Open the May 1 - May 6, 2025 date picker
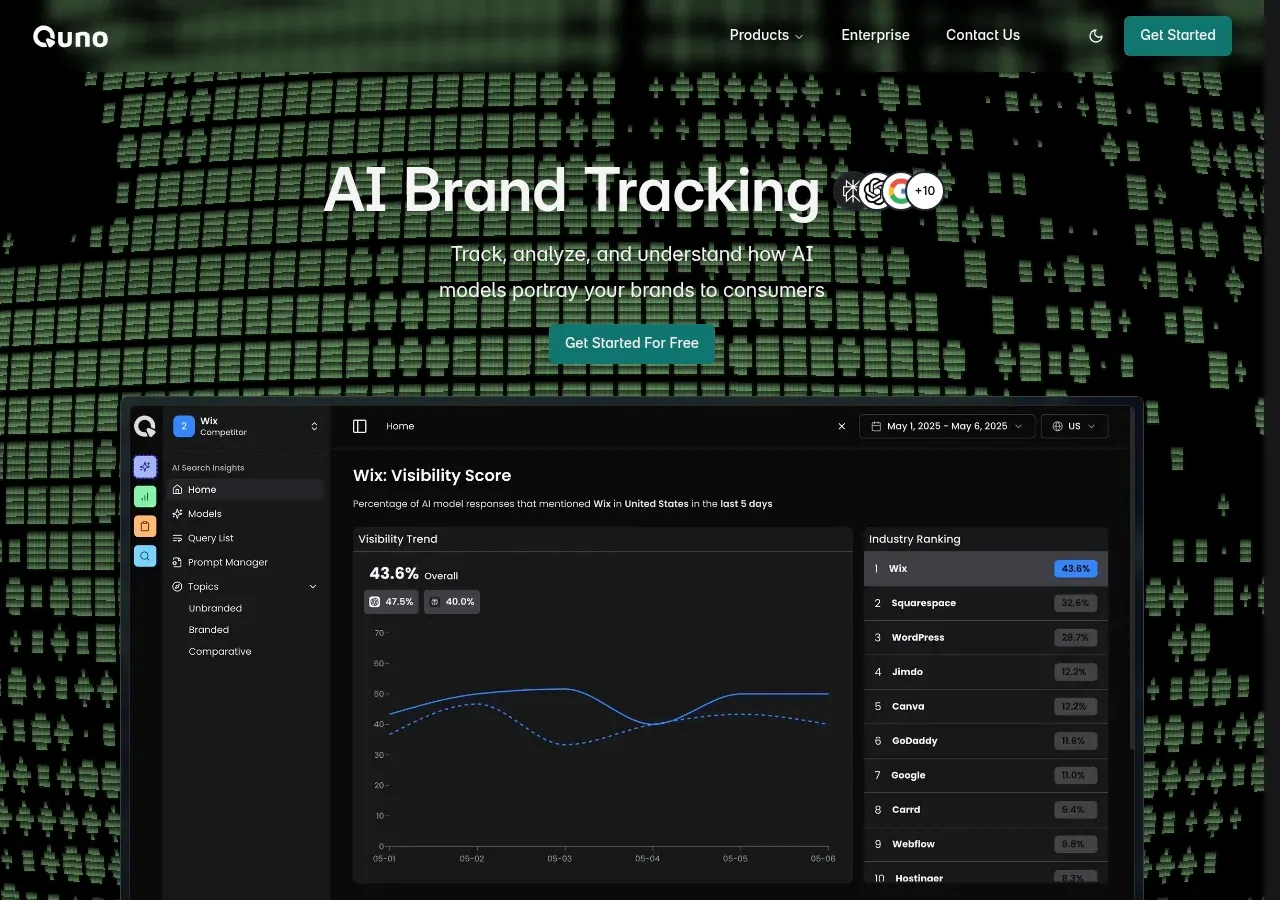 947,426
